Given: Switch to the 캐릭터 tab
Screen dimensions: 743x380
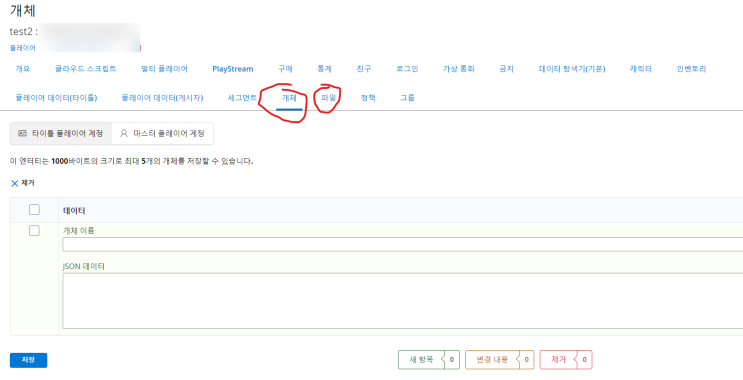Looking at the screenshot, I should point(641,69).
